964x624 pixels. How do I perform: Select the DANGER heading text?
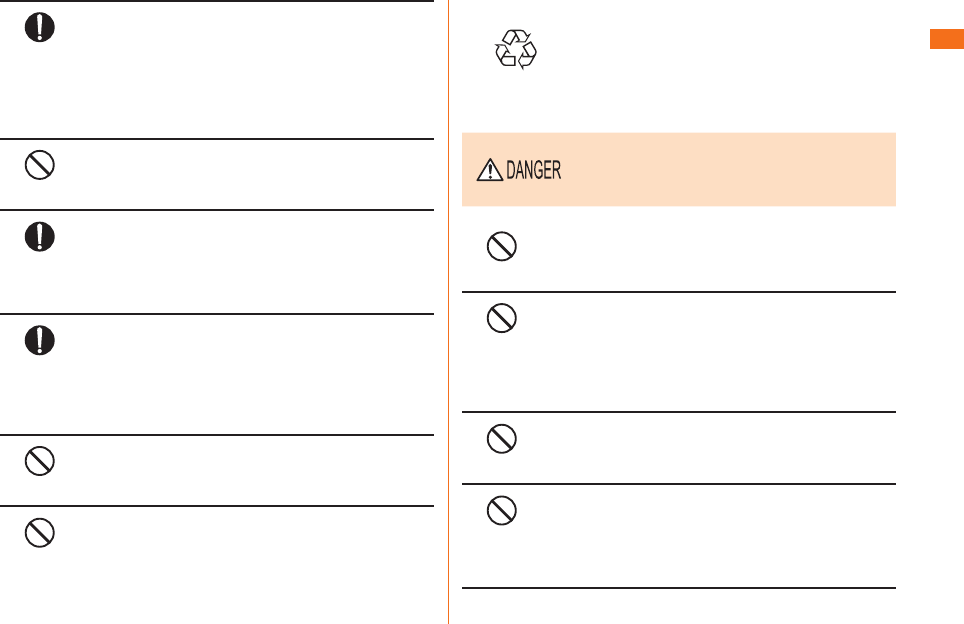(534, 170)
